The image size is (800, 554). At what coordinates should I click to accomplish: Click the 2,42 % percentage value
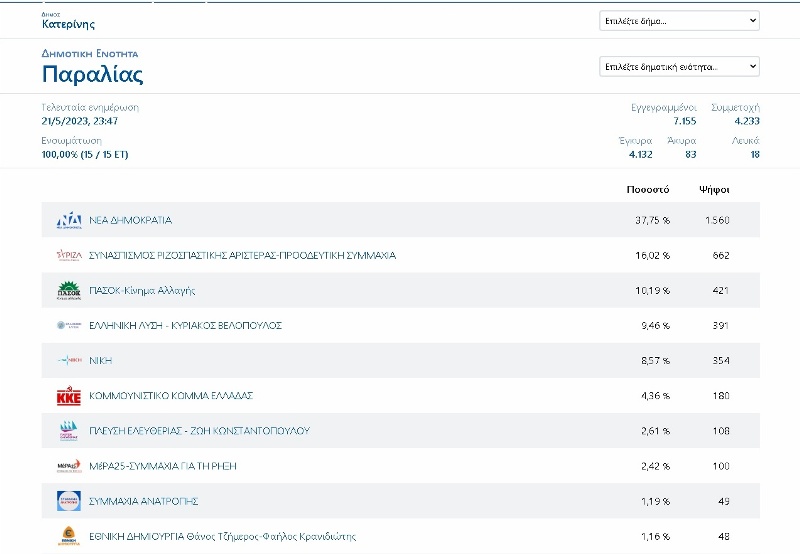click(x=656, y=466)
